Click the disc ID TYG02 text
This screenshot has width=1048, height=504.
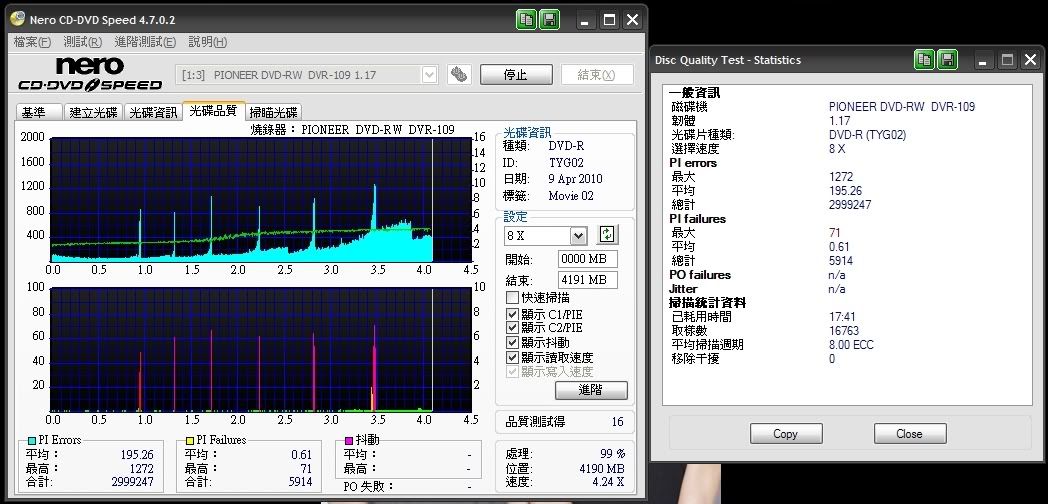point(566,162)
